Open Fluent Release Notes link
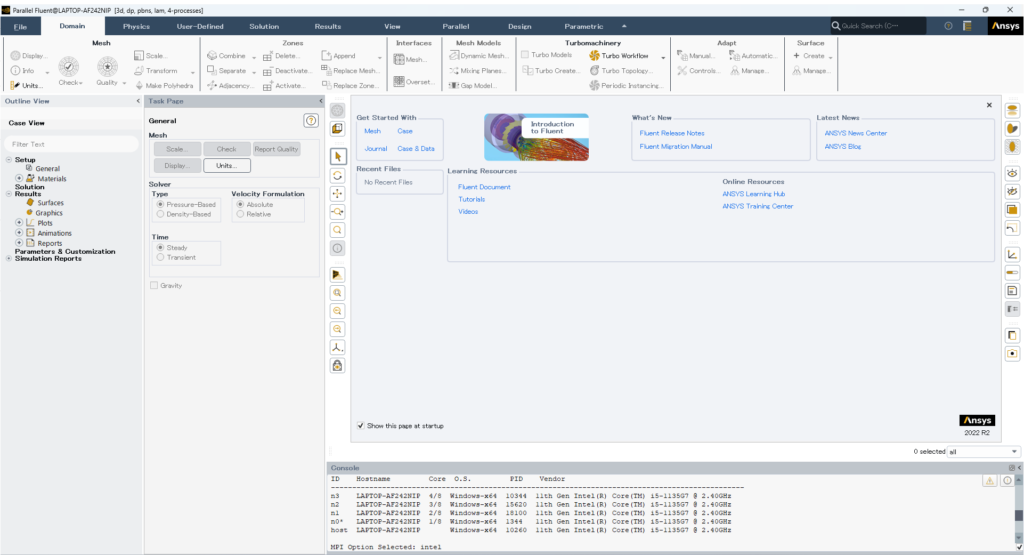This screenshot has width=1024, height=555. 672,133
